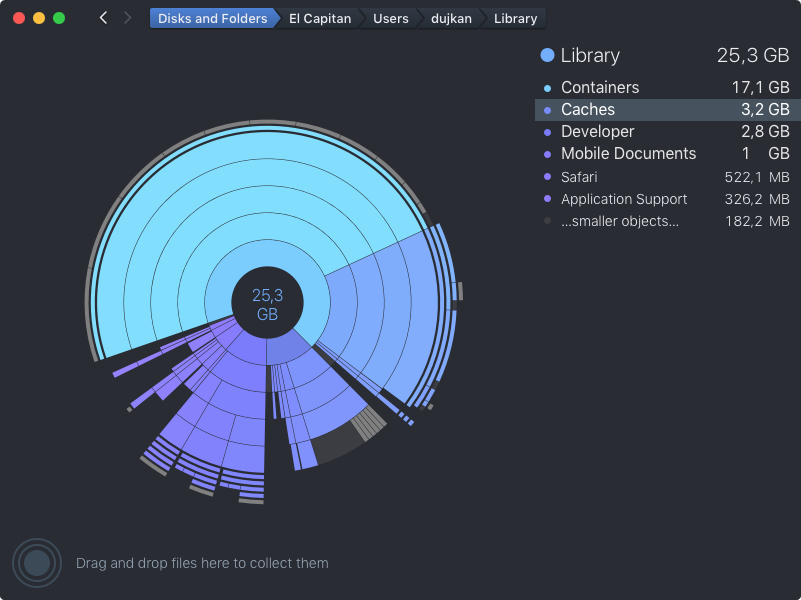
Task: Open Users folder in path bar
Action: (390, 18)
